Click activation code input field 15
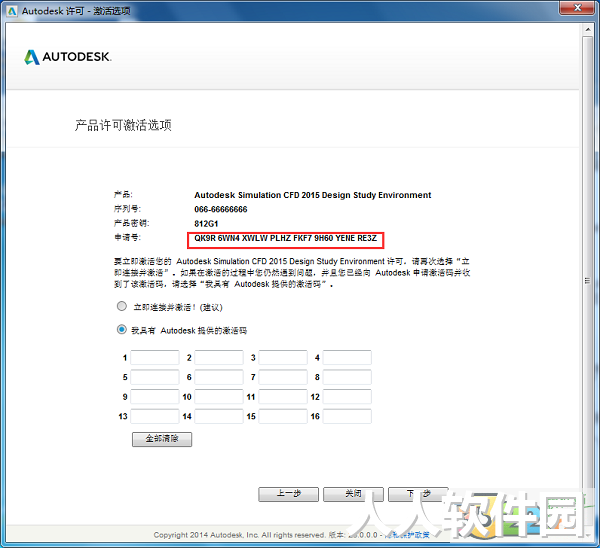This screenshot has height=548, width=600. (283, 416)
